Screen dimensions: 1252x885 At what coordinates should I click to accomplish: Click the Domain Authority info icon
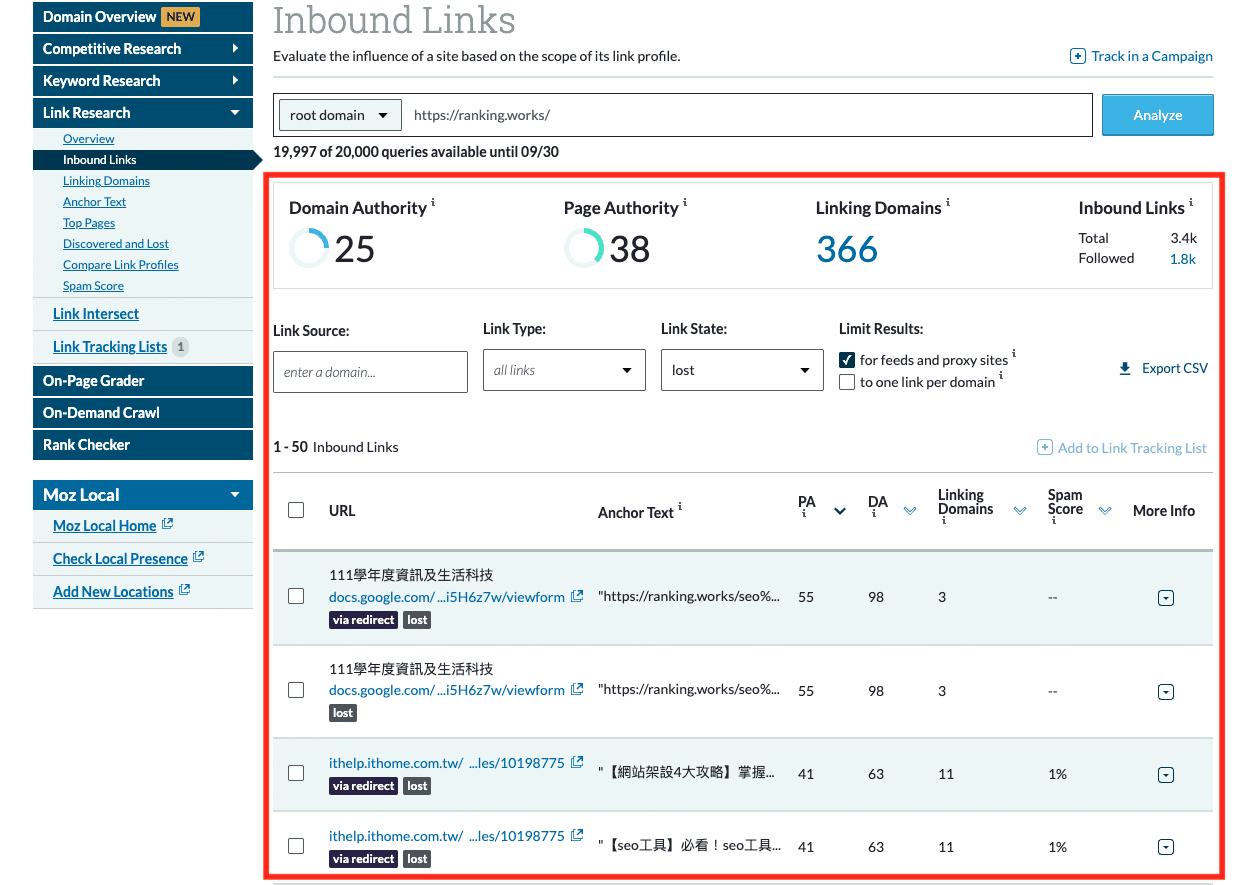(x=433, y=203)
